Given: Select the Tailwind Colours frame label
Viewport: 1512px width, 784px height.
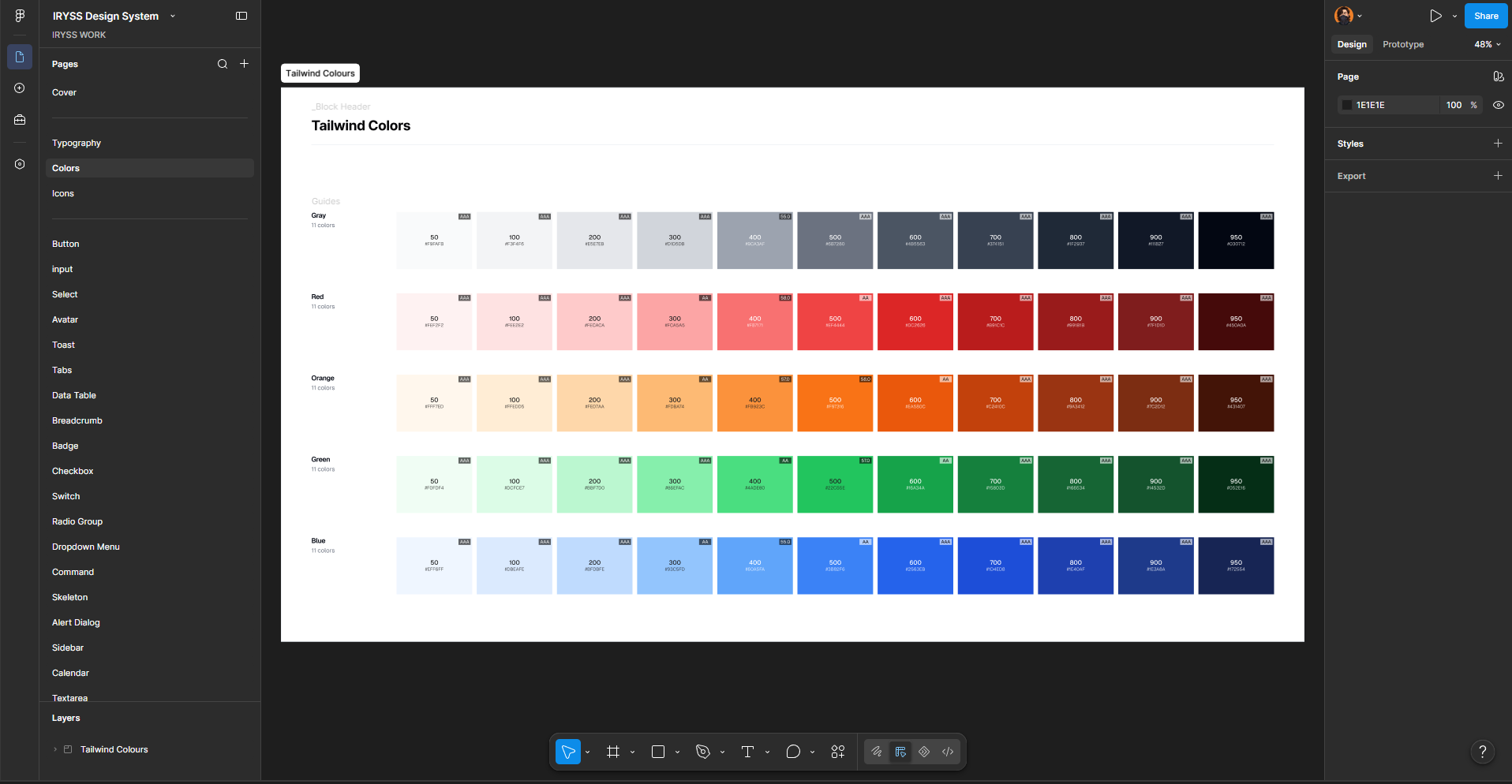Looking at the screenshot, I should click(x=320, y=73).
